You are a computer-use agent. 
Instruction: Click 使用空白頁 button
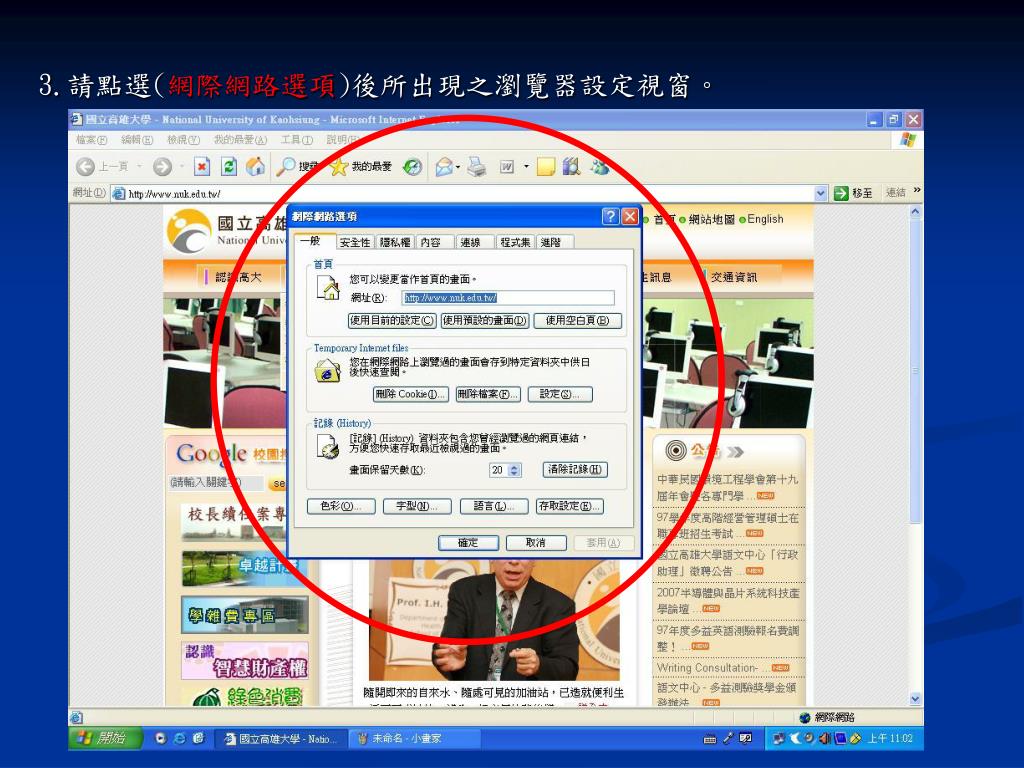(577, 321)
